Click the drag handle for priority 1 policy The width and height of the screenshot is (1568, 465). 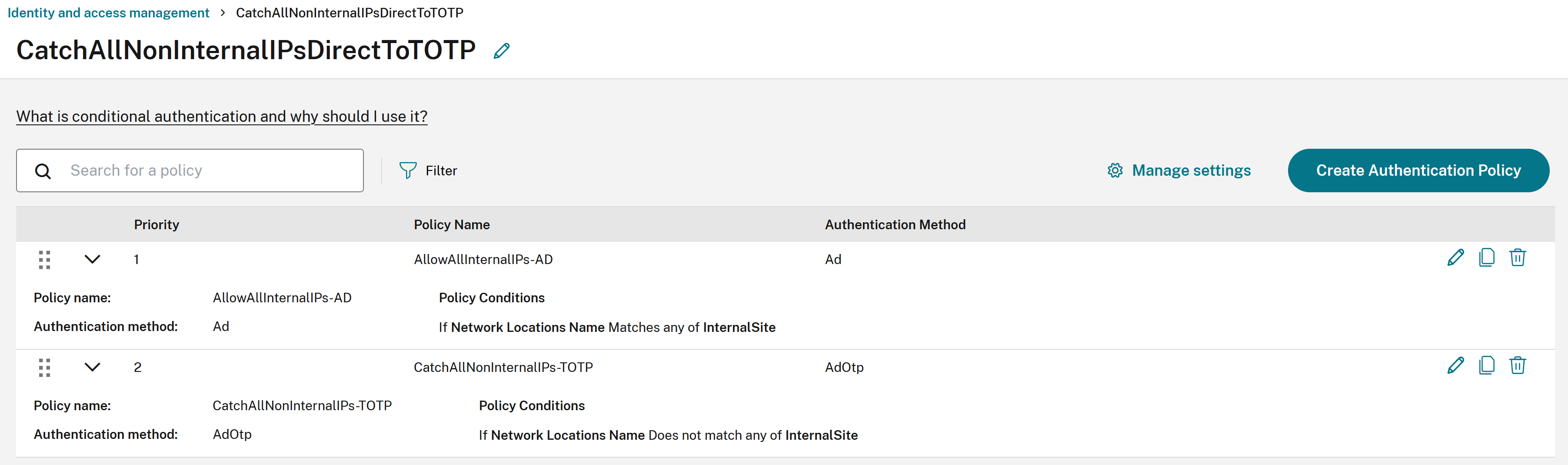(x=44, y=260)
